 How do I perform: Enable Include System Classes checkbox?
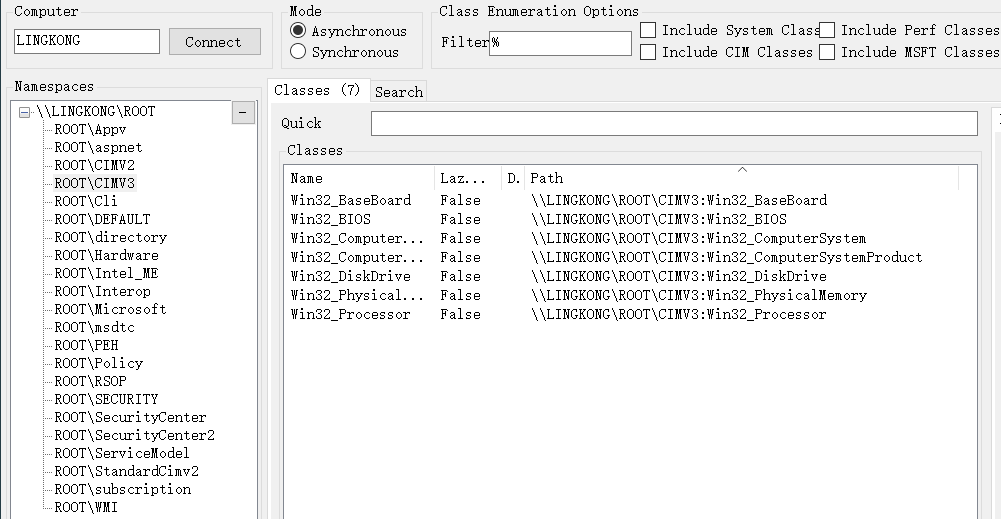(648, 30)
